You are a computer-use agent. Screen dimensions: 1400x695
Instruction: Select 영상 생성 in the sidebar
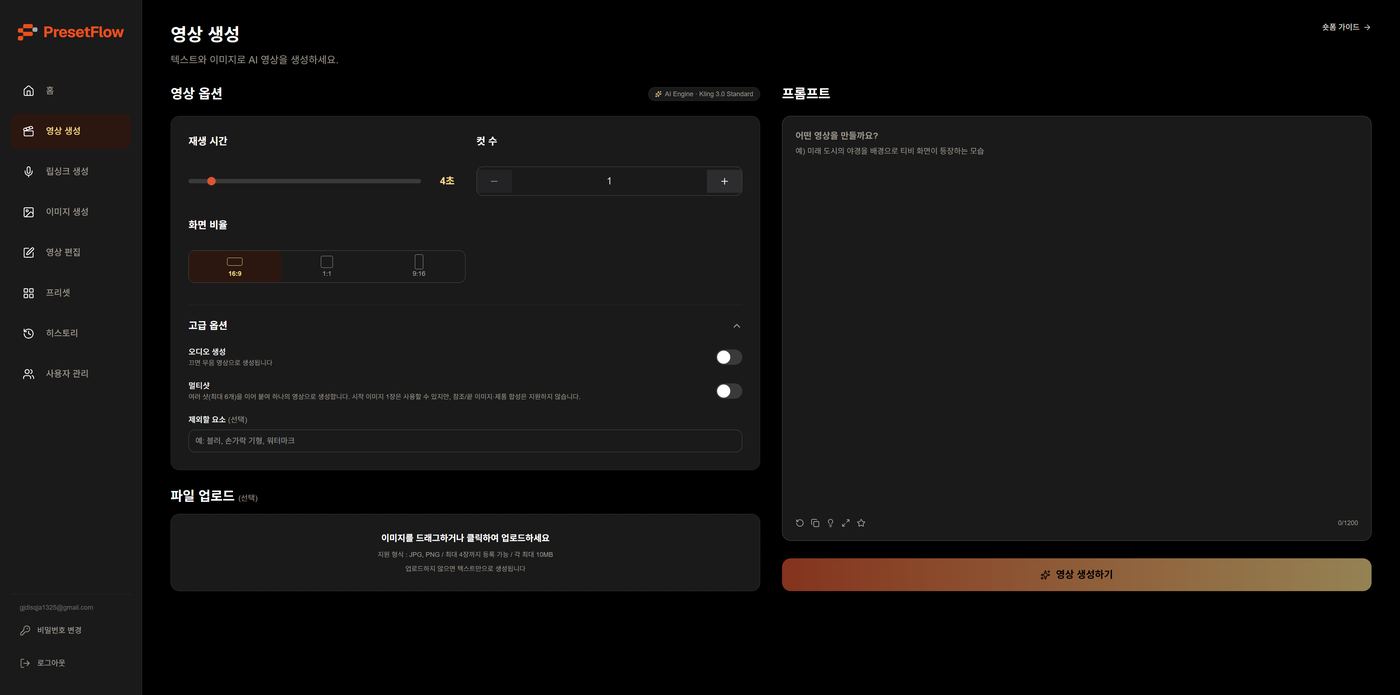(x=71, y=131)
